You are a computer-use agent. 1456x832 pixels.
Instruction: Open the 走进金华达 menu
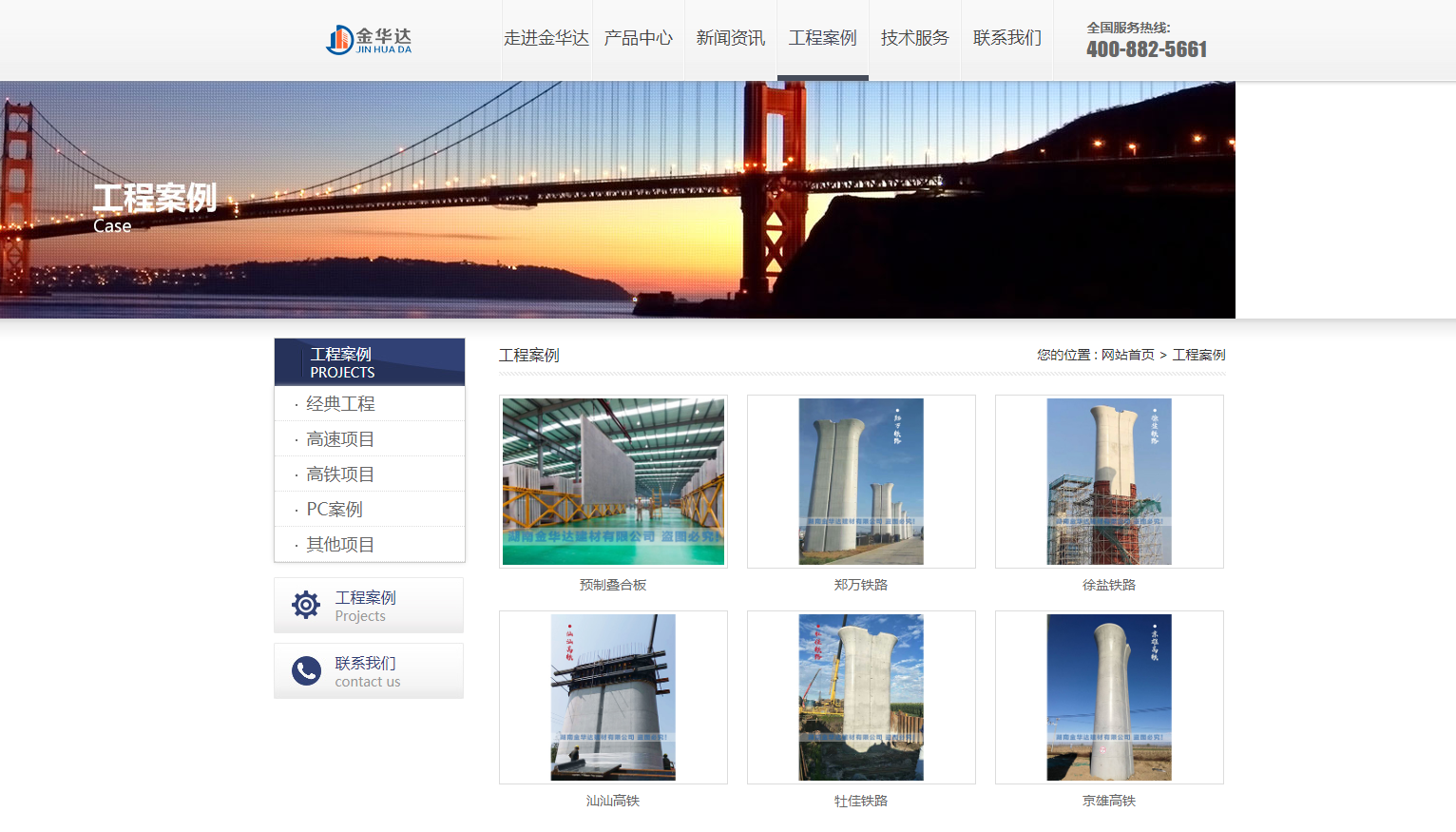(546, 38)
